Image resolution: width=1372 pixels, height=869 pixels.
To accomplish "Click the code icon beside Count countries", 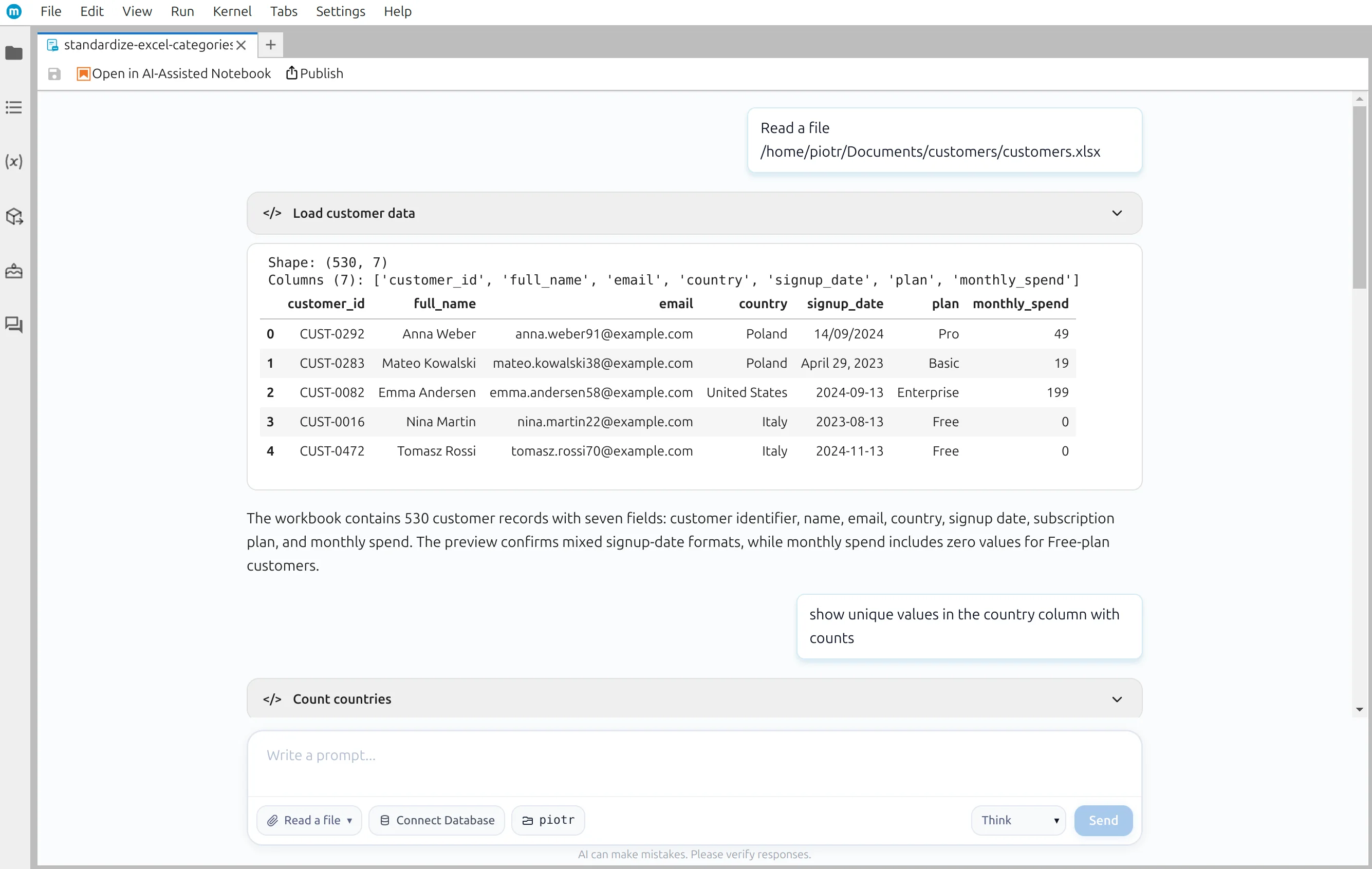I will (272, 698).
